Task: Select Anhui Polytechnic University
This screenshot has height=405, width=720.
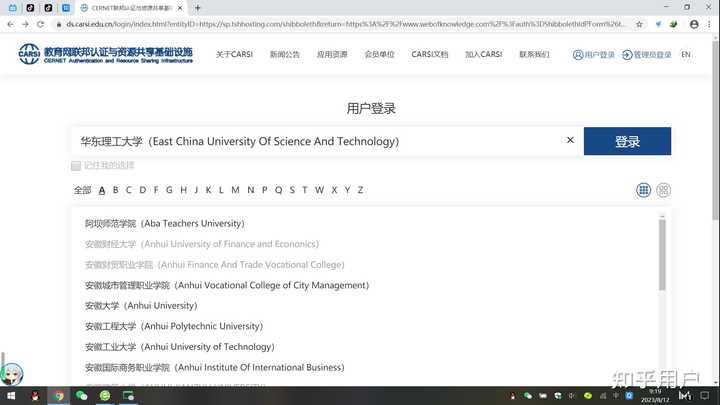Action: click(174, 326)
